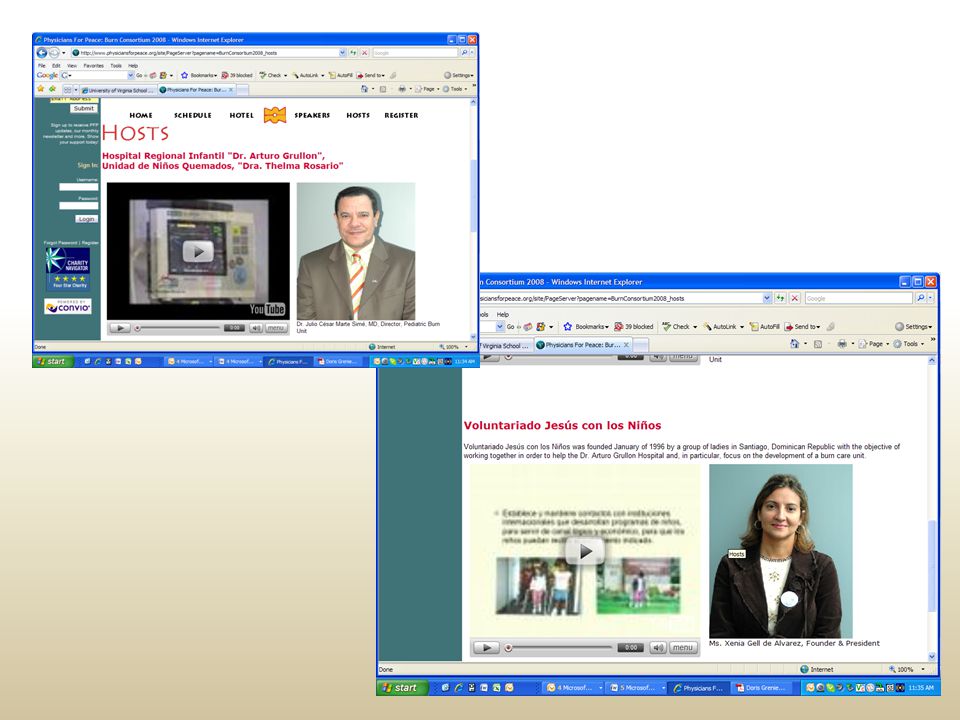
Task: Click the SPEAKERS navigation link
Action: (312, 115)
